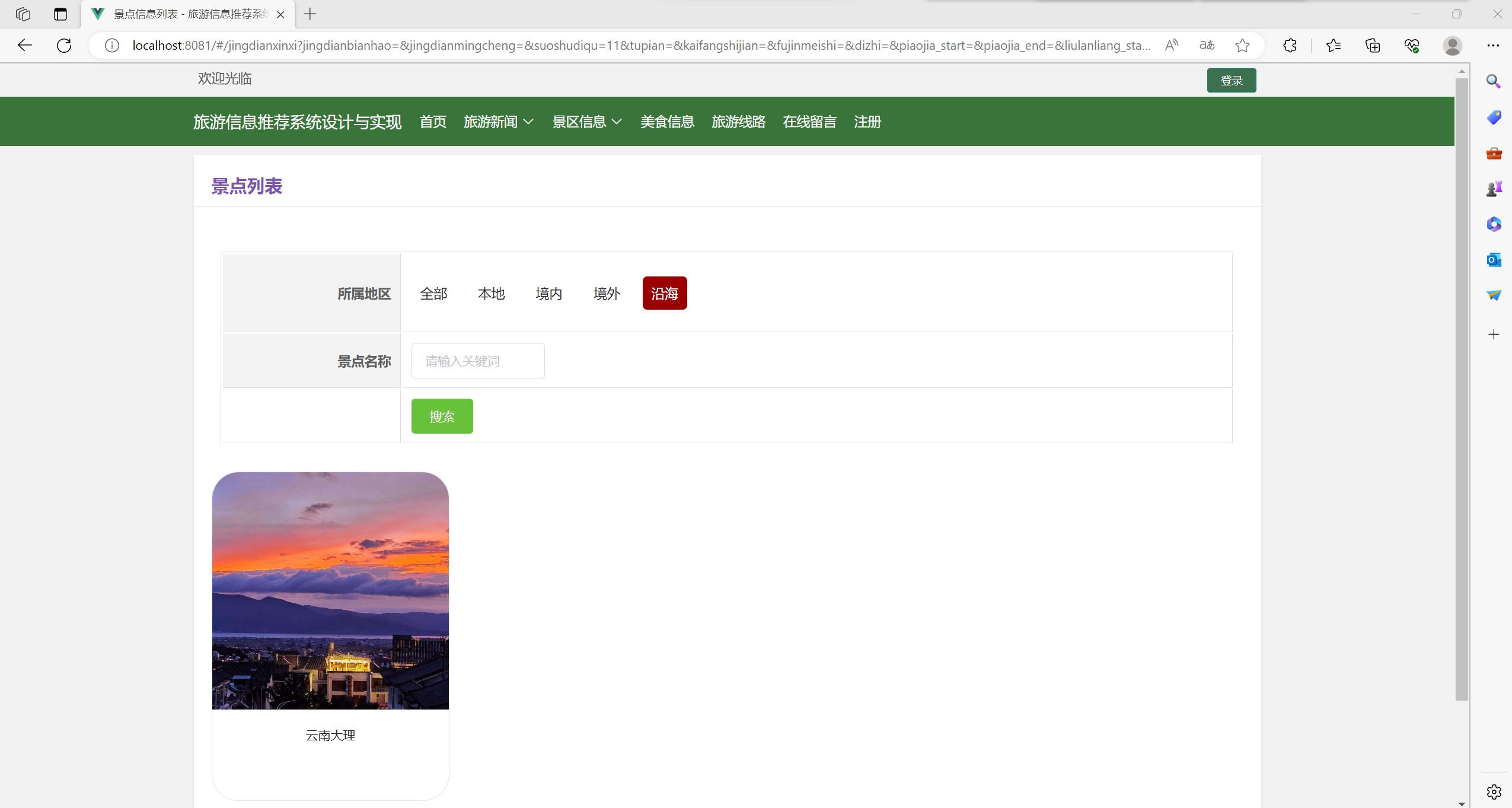Add a sidebar app with plus icon
The height and width of the screenshot is (808, 1512).
pos(1494,334)
